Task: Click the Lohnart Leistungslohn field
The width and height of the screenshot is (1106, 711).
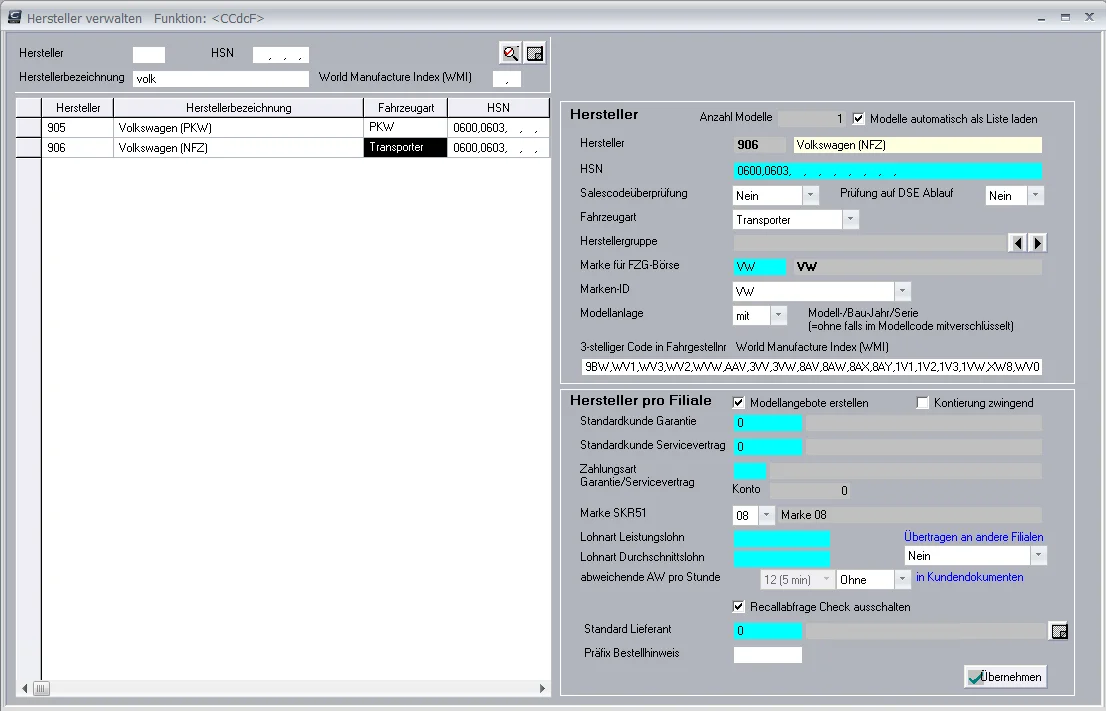Action: (782, 539)
